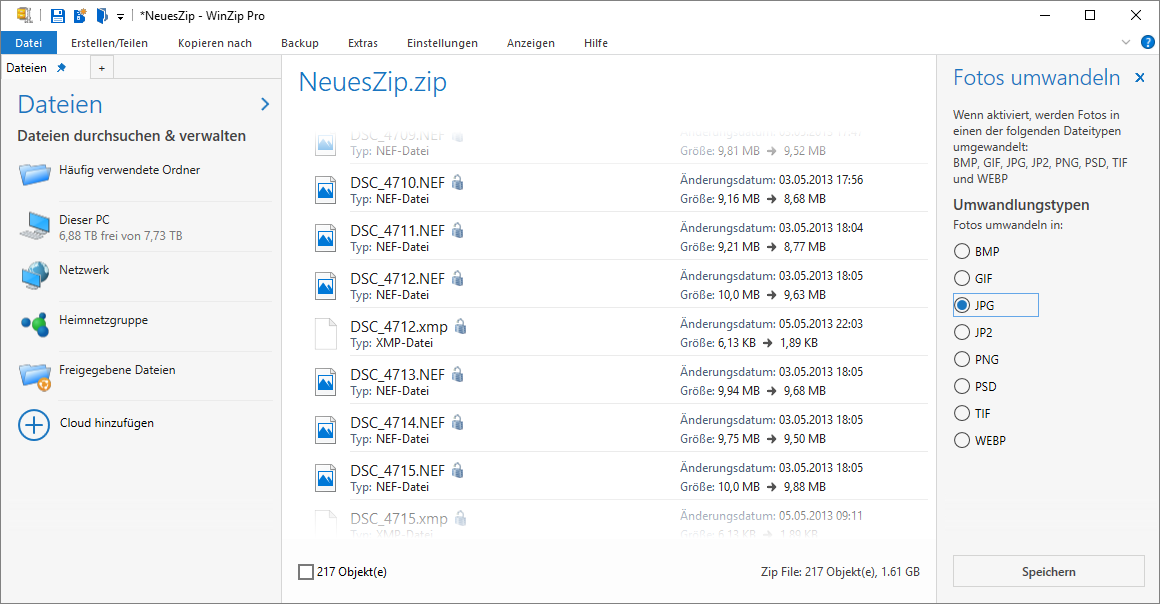Click the lock icon beside DSC_4715.NEF
Screen dimensions: 1160x604
[458, 471]
